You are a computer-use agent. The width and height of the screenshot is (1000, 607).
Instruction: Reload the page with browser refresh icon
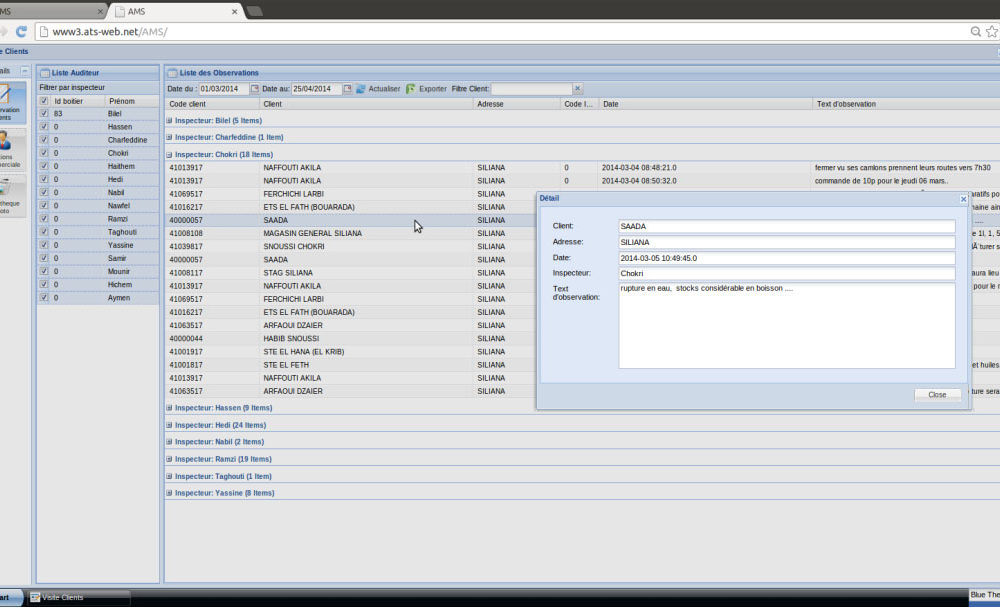pos(21,31)
